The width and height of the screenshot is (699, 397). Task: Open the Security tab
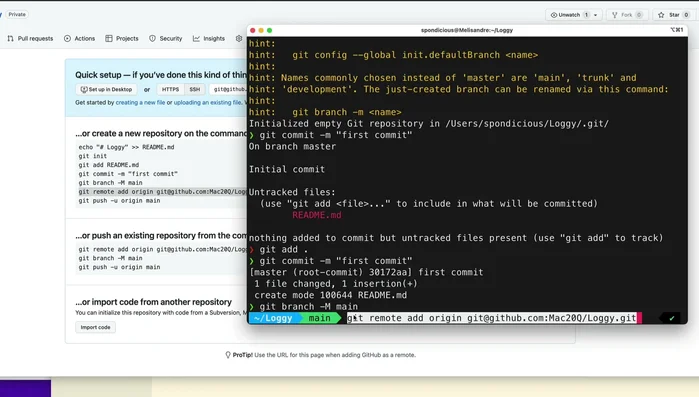tap(165, 39)
